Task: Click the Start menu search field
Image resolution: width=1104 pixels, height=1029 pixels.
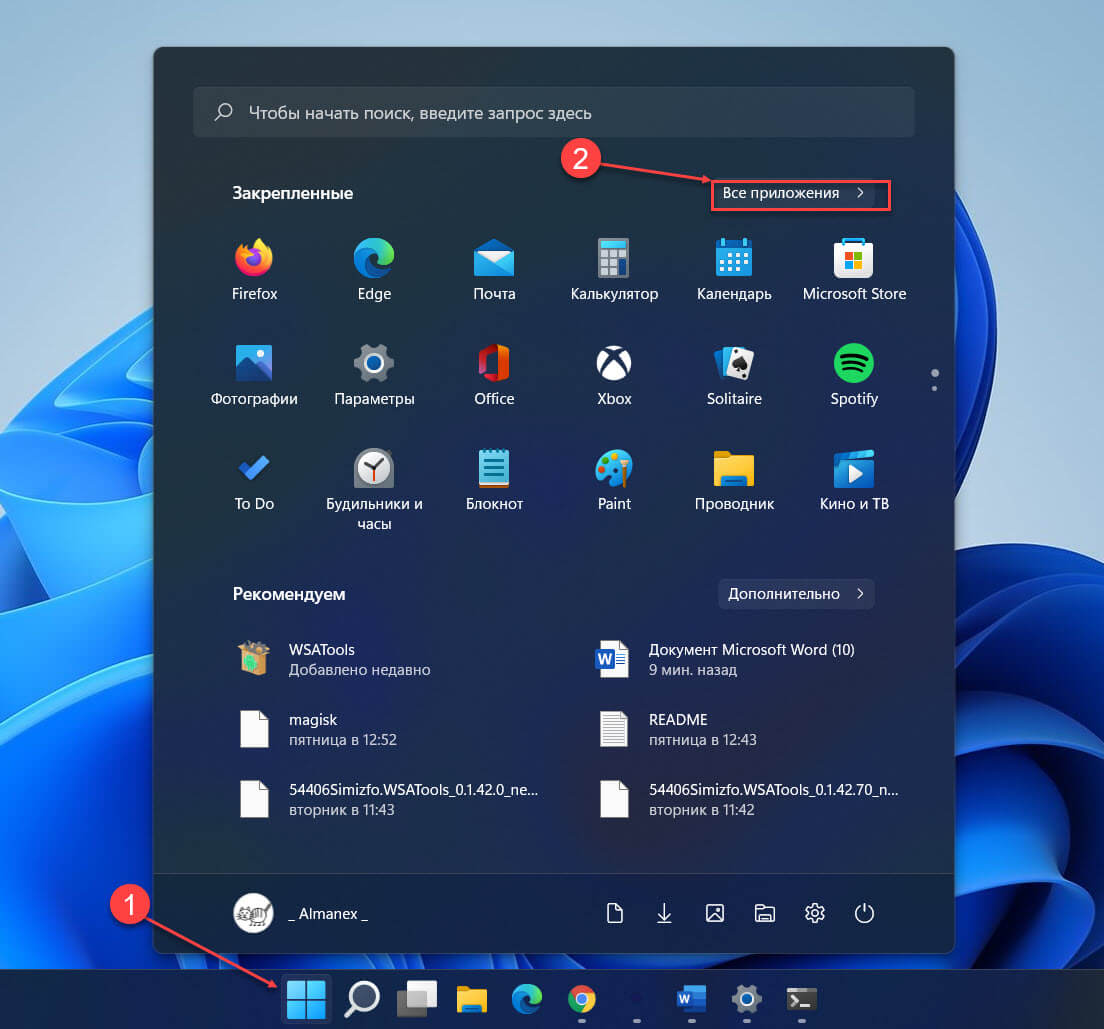Action: click(x=553, y=112)
